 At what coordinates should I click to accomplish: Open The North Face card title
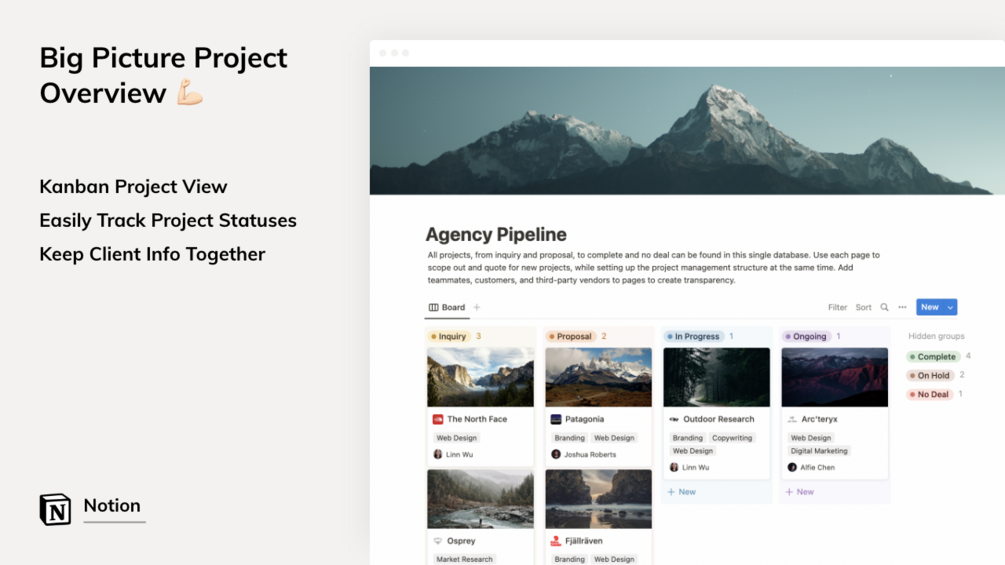tap(477, 419)
